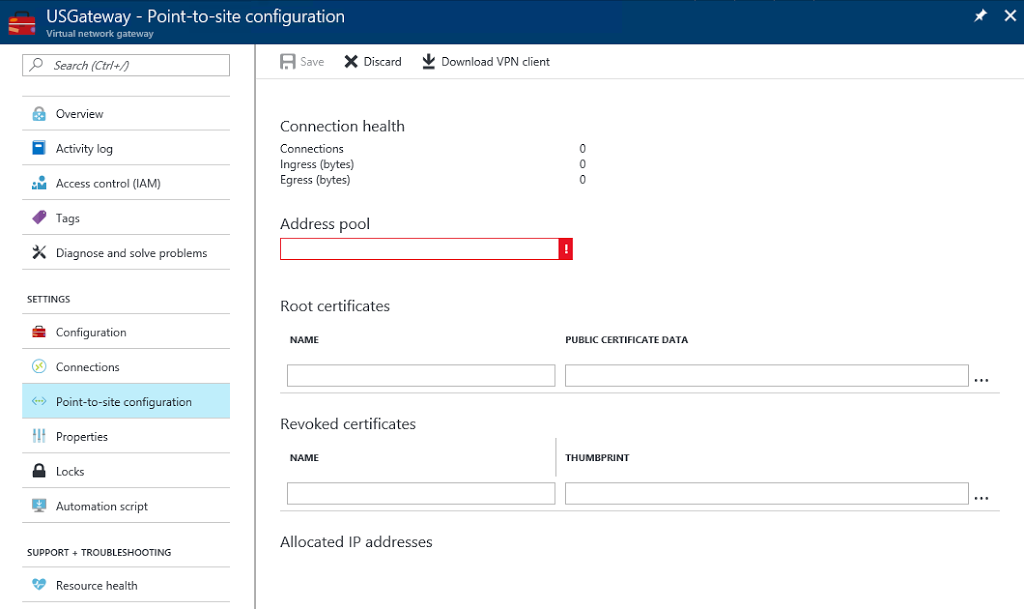The width and height of the screenshot is (1024, 609).
Task: Download VPN client
Action: (486, 61)
